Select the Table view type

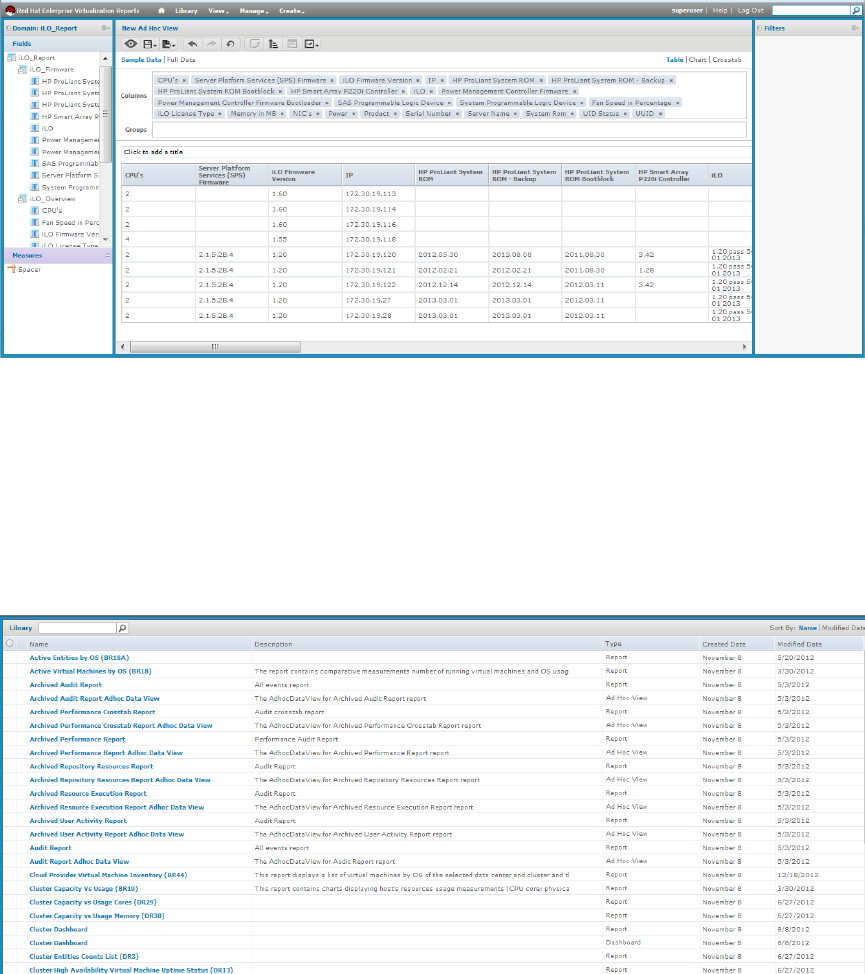tap(675, 60)
